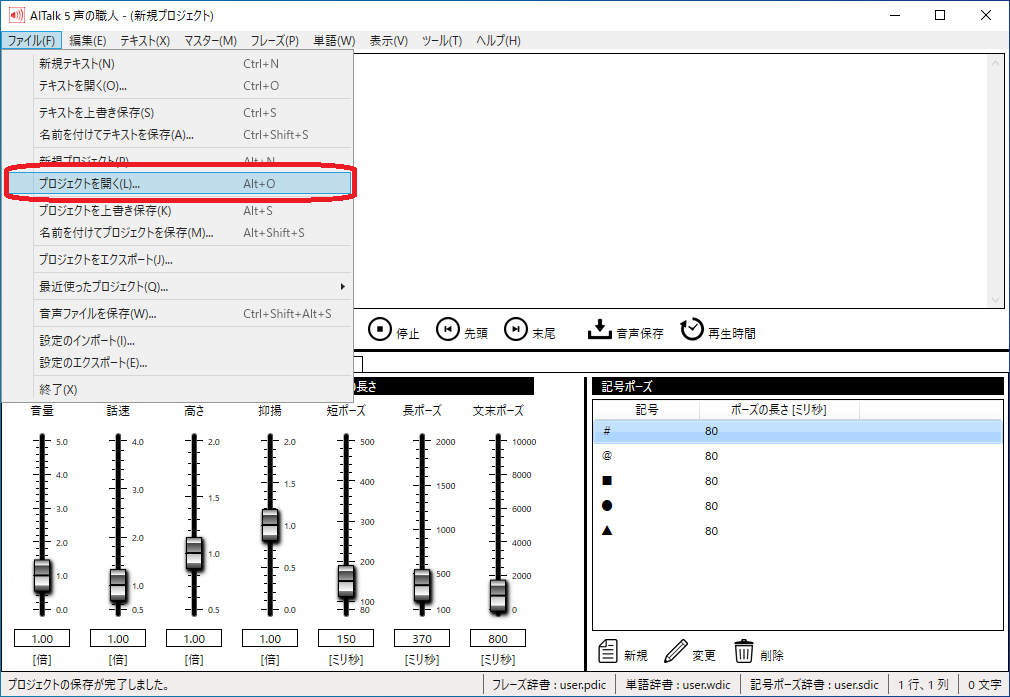
Task: Select the ● symbol pause row
Action: click(x=797, y=506)
